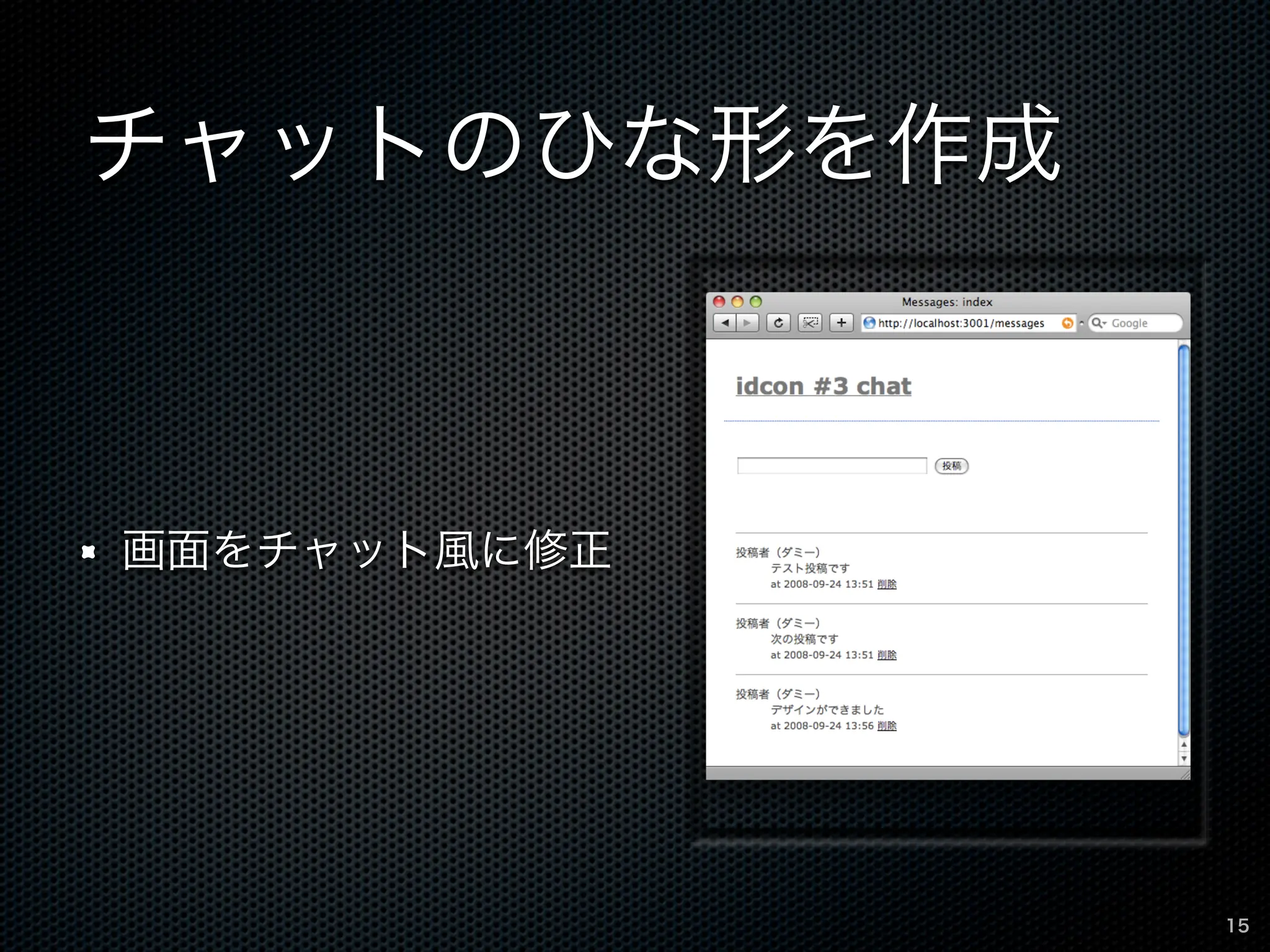Click the message text input box
Screen dimensions: 1270x952
[832, 465]
